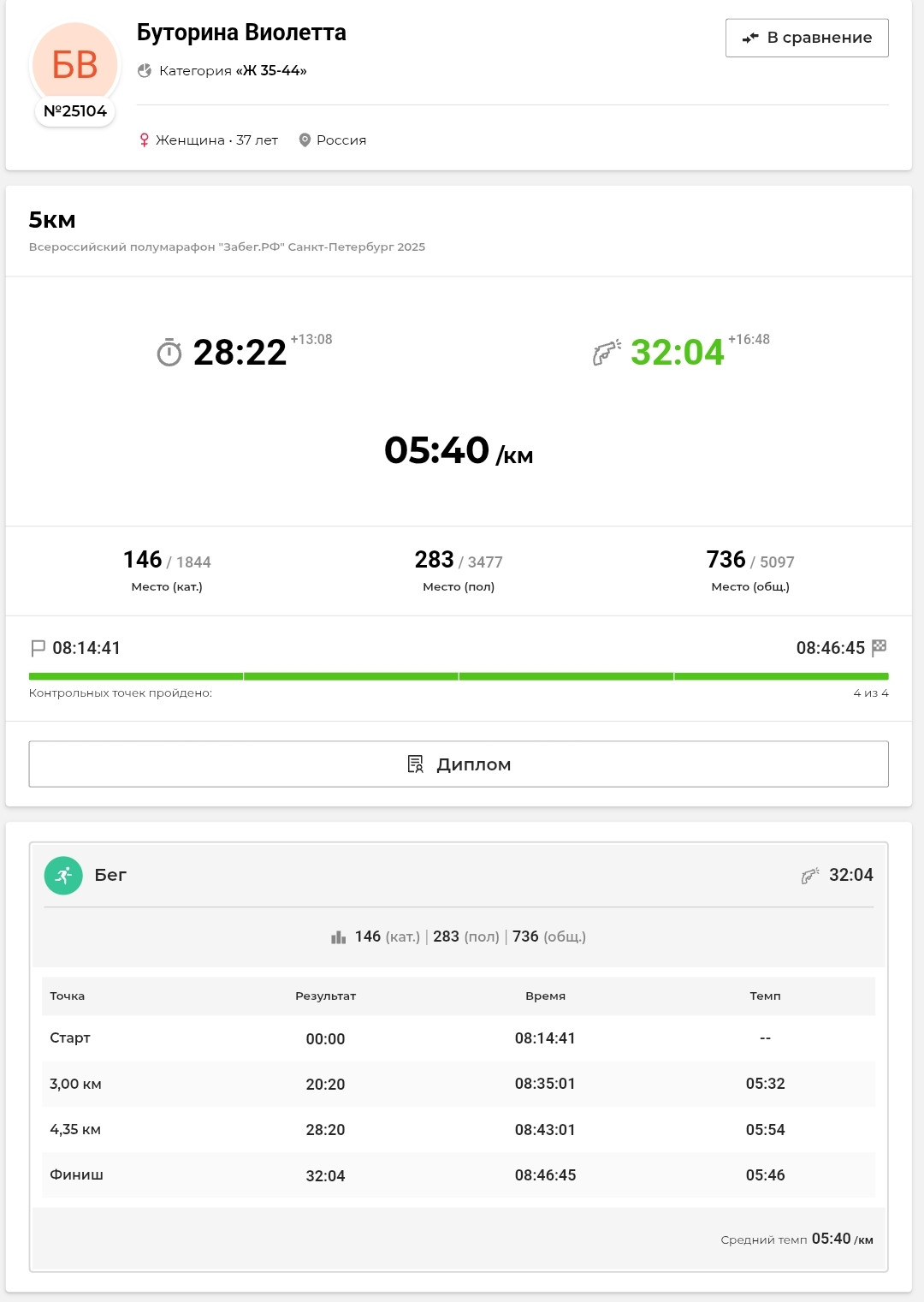The height and width of the screenshot is (1302, 924).
Task: Click the small pistol icon in Бег header
Action: 809,875
